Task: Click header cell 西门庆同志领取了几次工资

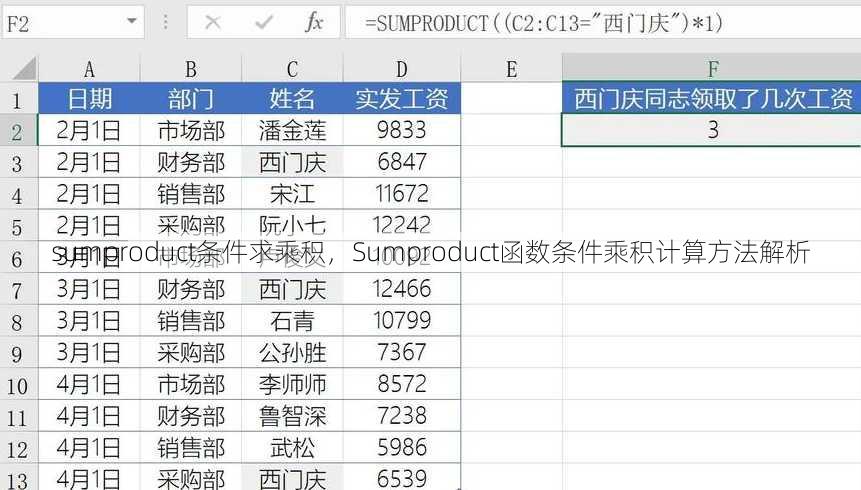Action: tap(712, 98)
